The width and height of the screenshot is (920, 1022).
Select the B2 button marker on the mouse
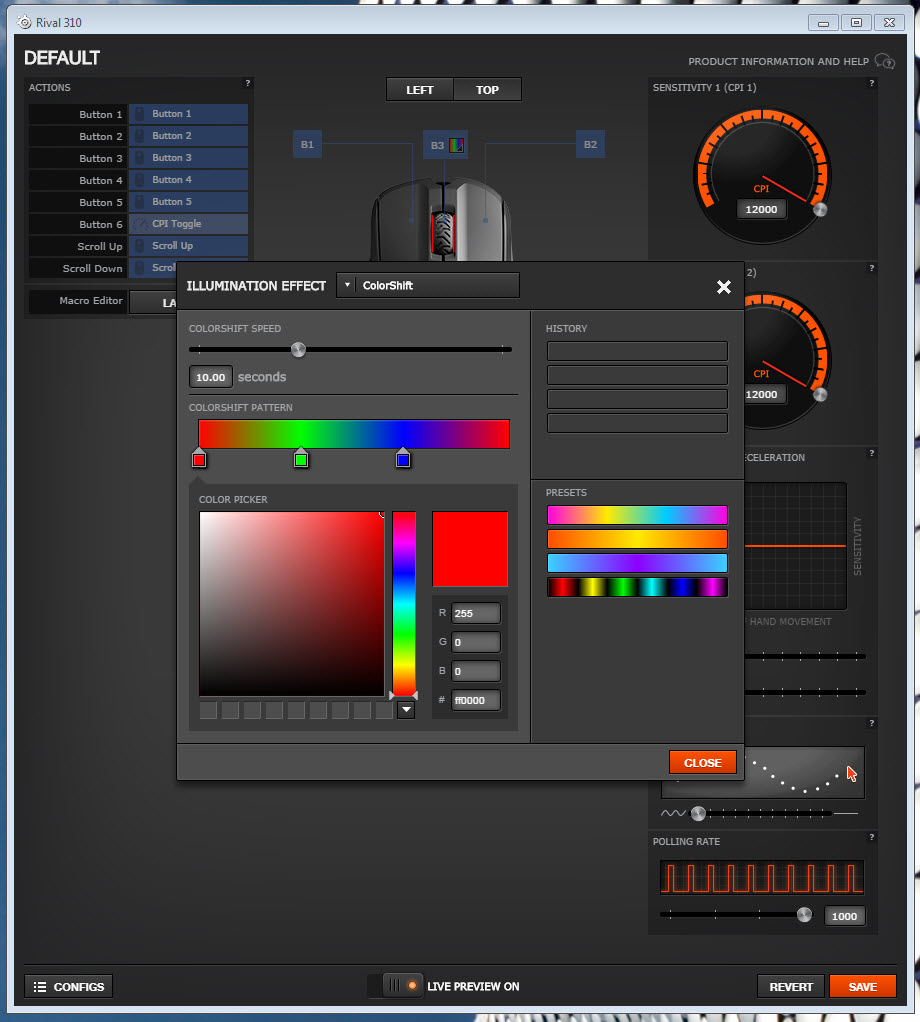590,145
